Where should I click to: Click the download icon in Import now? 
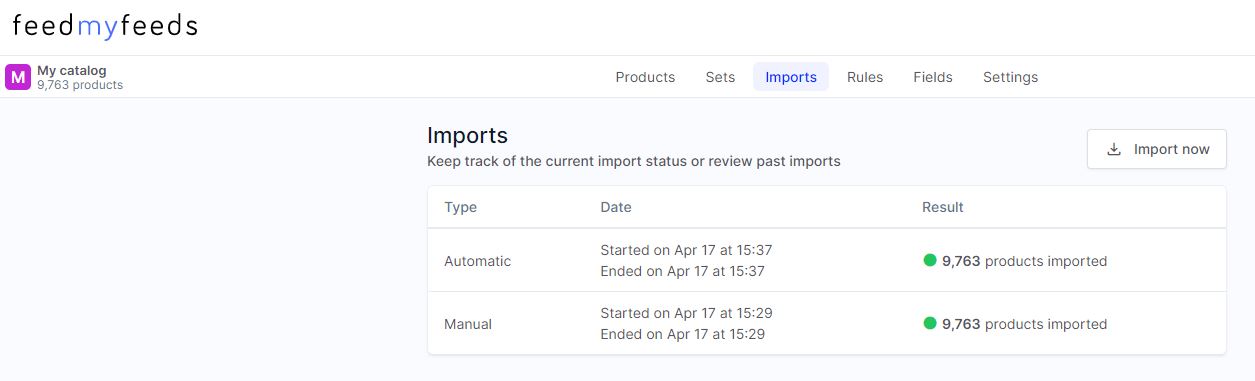(x=1114, y=149)
